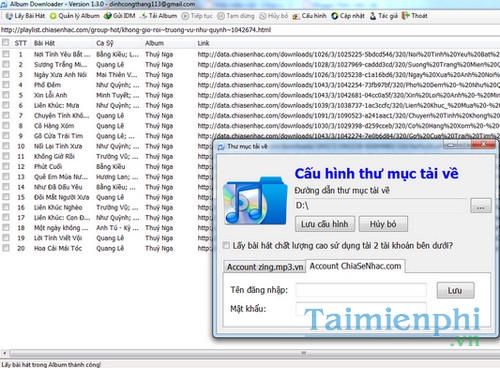Click the music folder icon in dialog

point(255,201)
